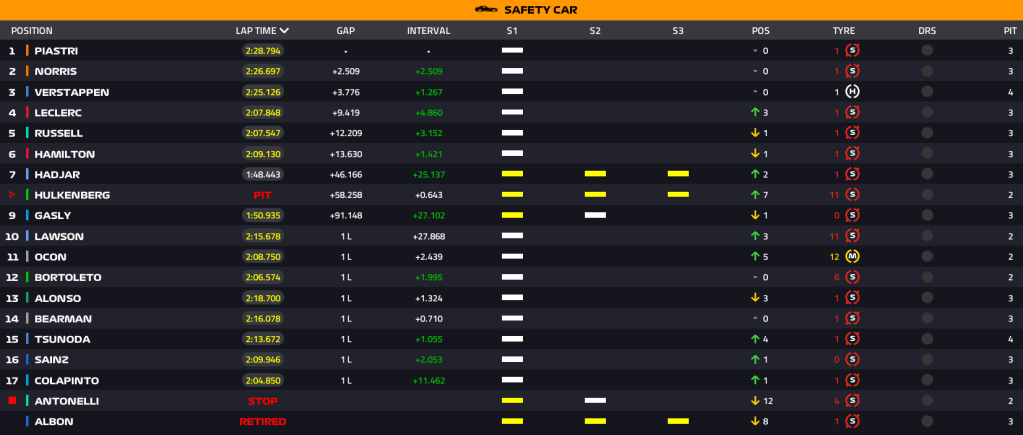
Task: Click Albon's RETIRED status
Action: [263, 422]
